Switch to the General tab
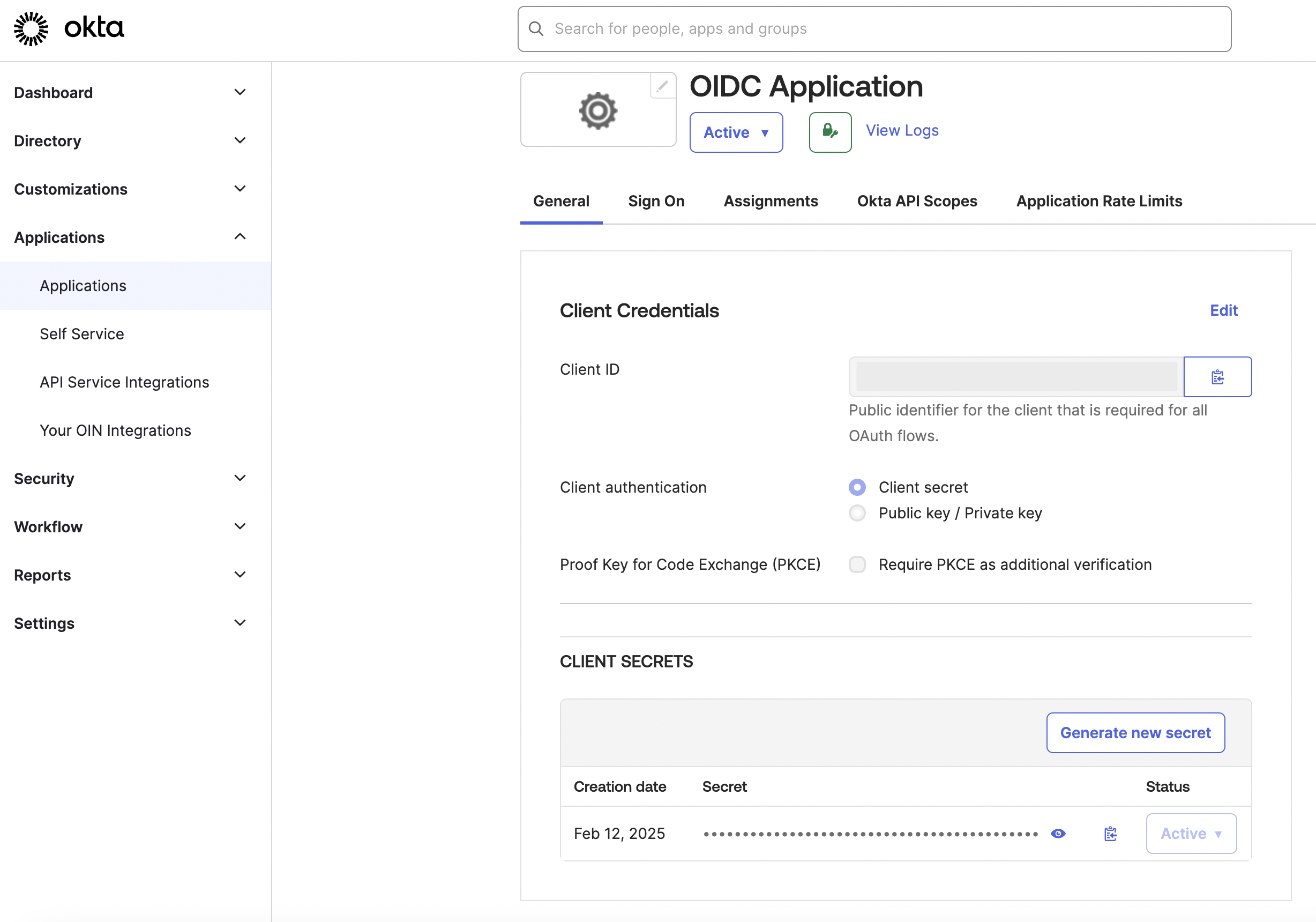 (x=561, y=201)
